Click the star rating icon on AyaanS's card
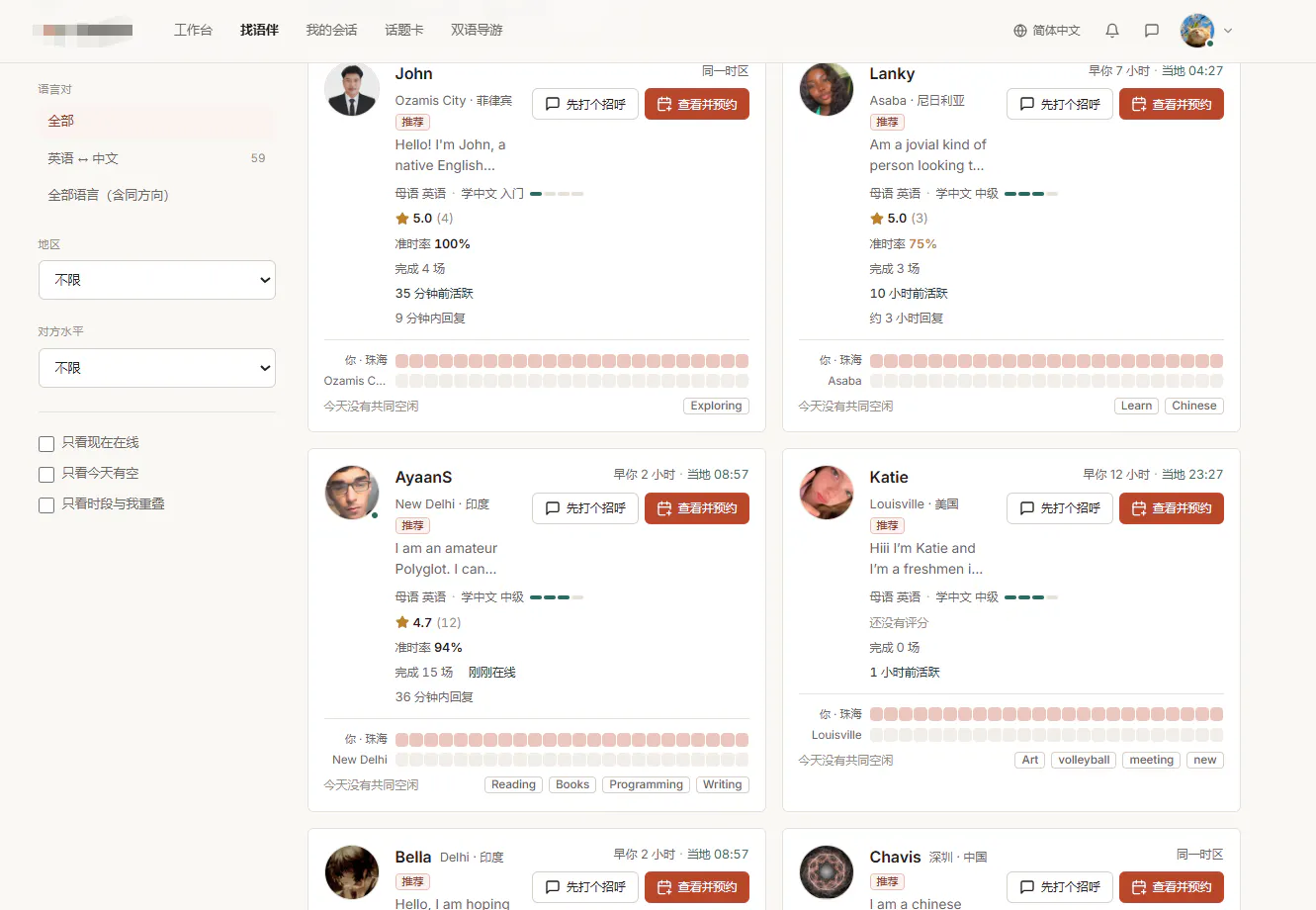Viewport: 1316px width, 910px height. [x=402, y=623]
